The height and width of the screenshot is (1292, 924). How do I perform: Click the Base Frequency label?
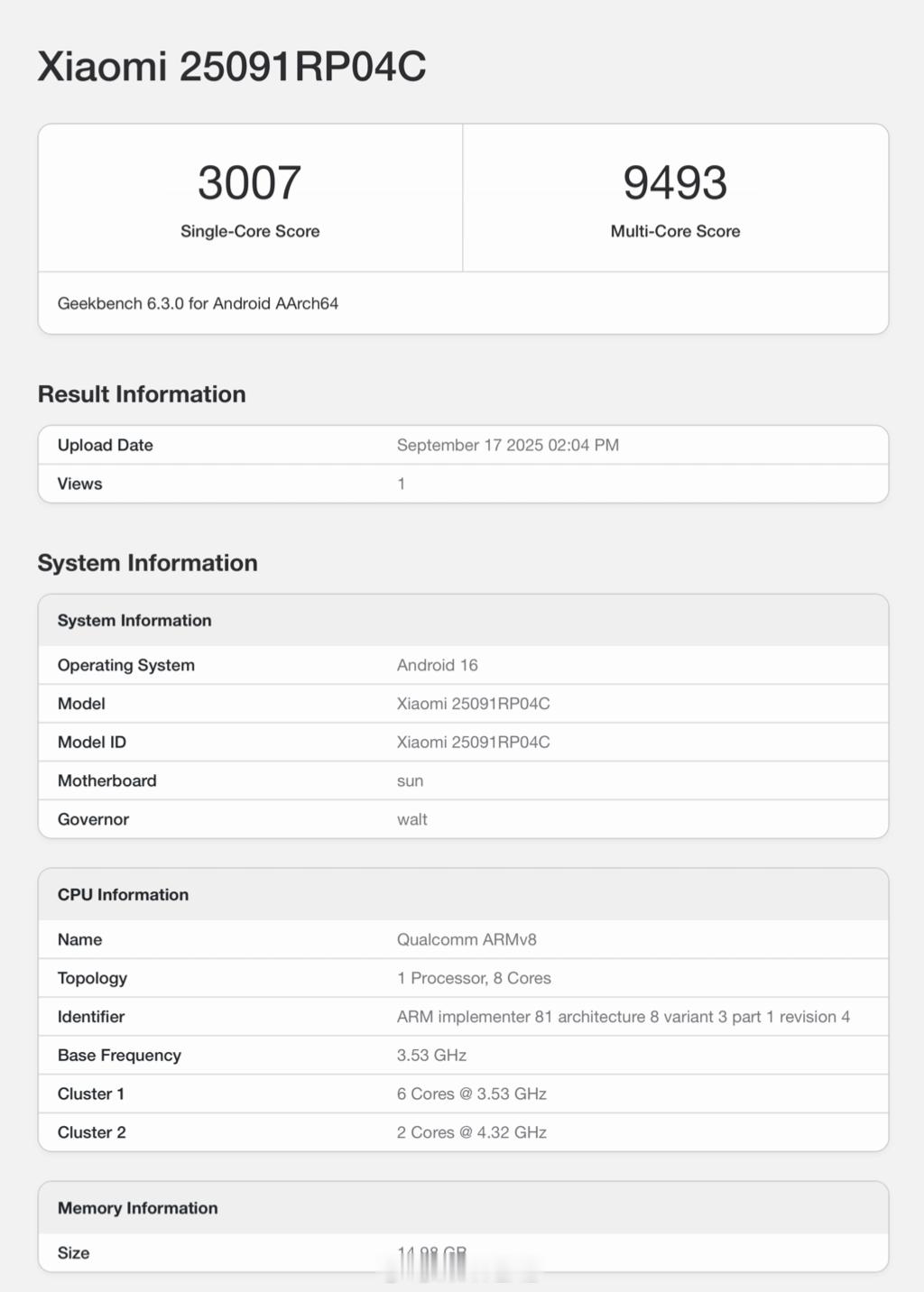(x=119, y=1055)
